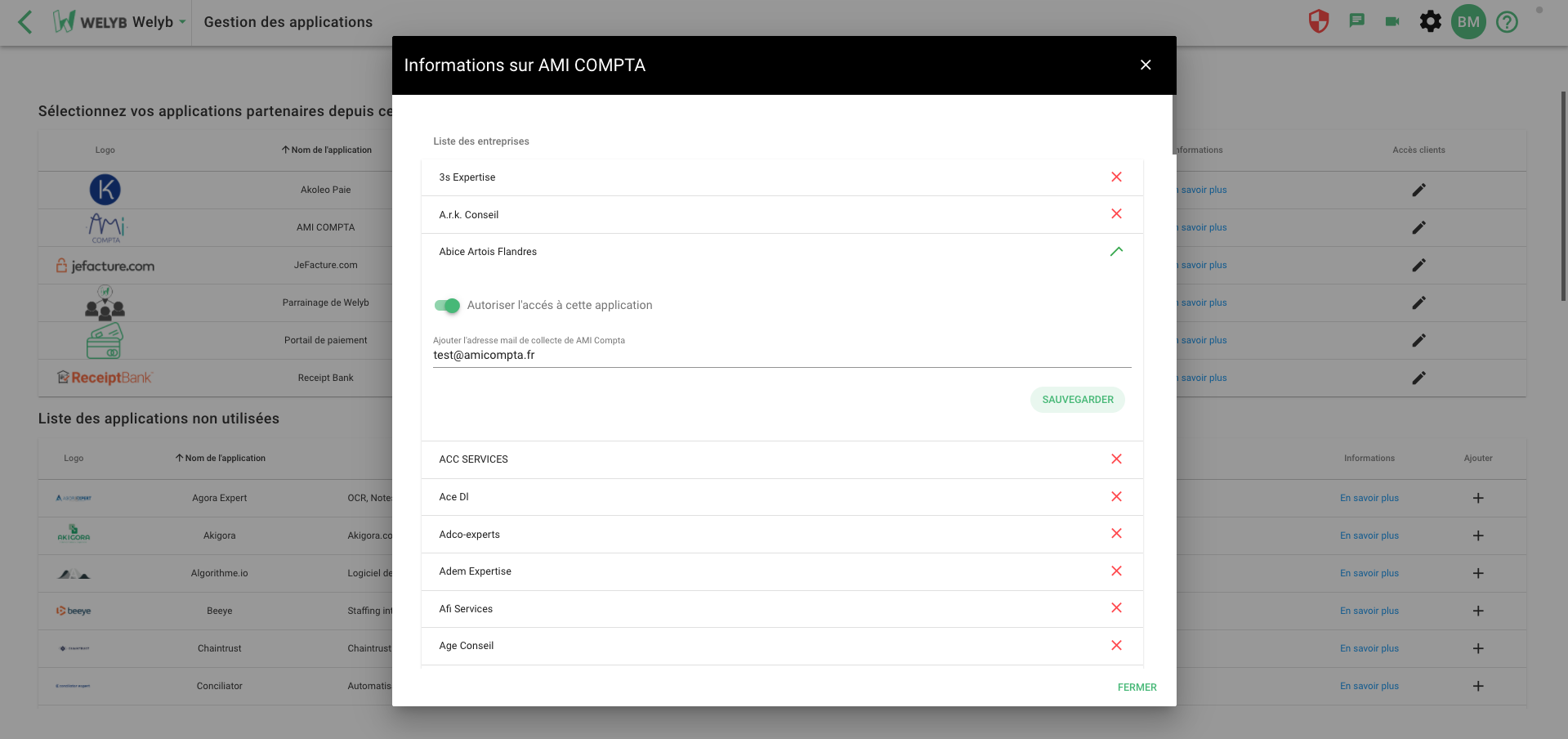Sort used apps by Nom de l'application

click(x=326, y=150)
